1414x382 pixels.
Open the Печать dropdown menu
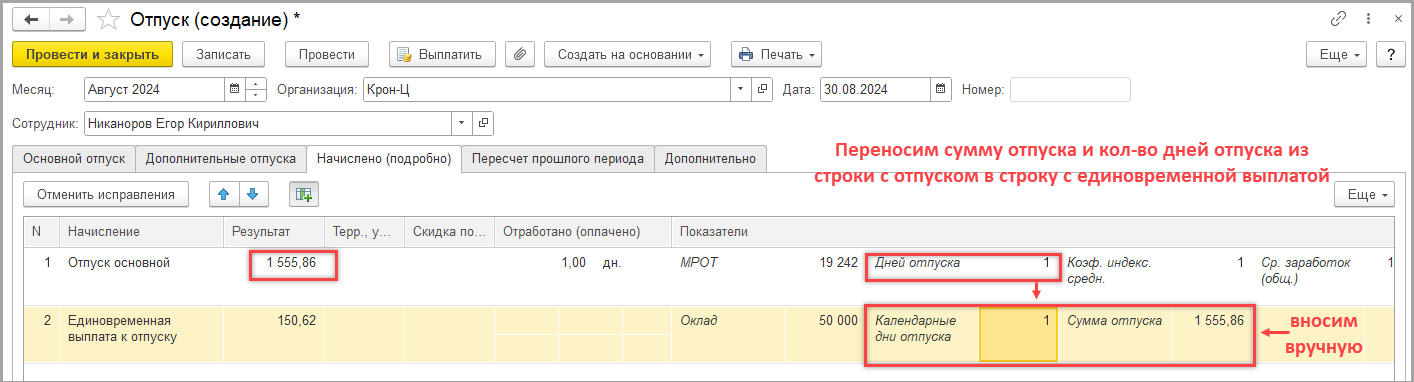tap(776, 54)
